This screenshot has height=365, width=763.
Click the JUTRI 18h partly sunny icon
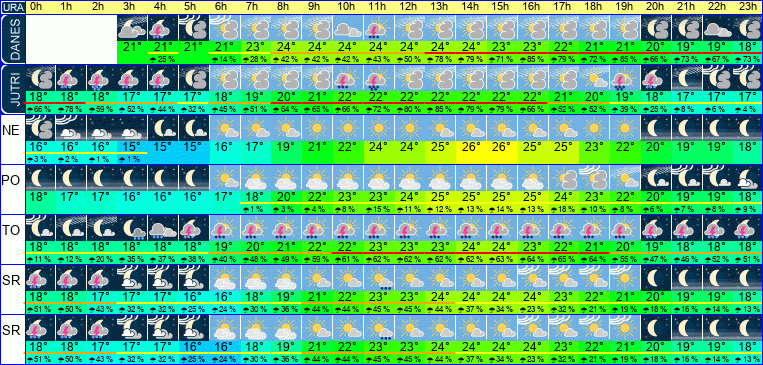click(594, 77)
